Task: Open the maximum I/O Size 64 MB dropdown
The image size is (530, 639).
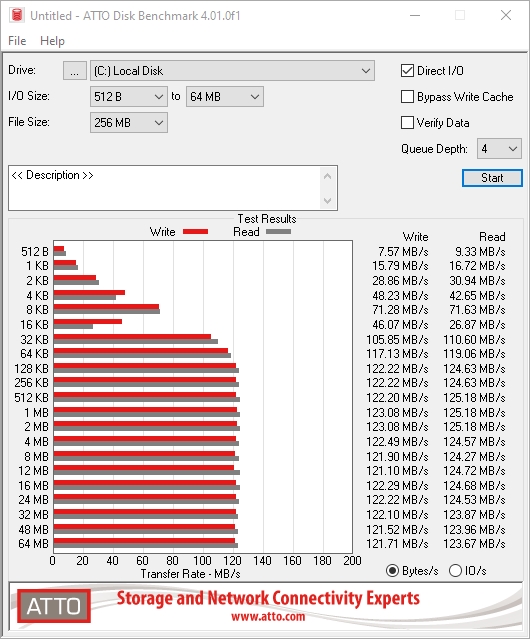Action: click(x=225, y=97)
